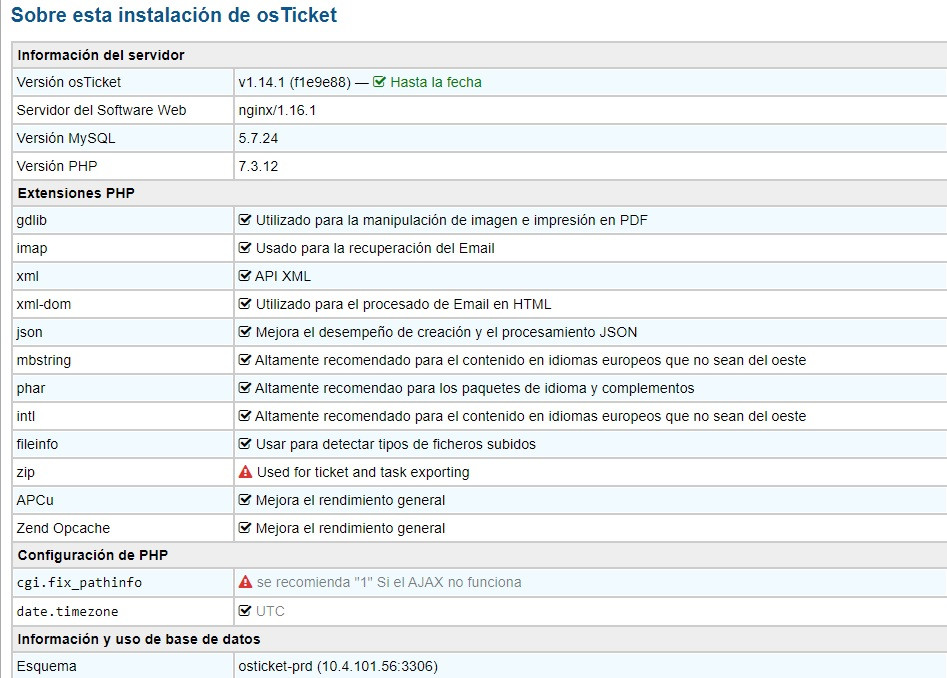
Task: Click the 'Used for ticket and task exporting' text
Action: click(362, 472)
